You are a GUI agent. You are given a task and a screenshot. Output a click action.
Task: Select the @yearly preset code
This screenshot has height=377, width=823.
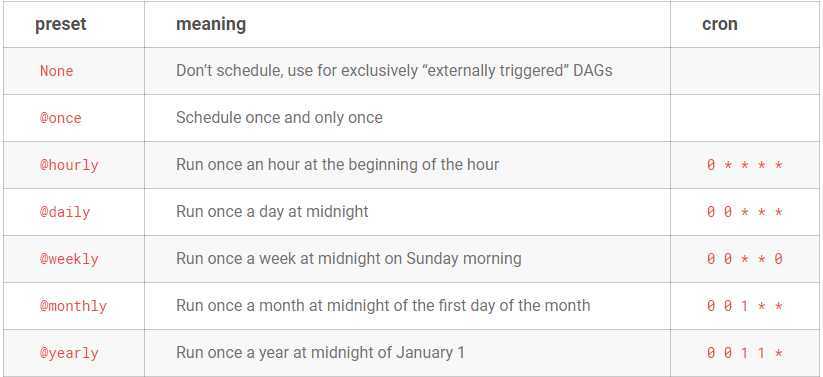[x=69, y=353]
